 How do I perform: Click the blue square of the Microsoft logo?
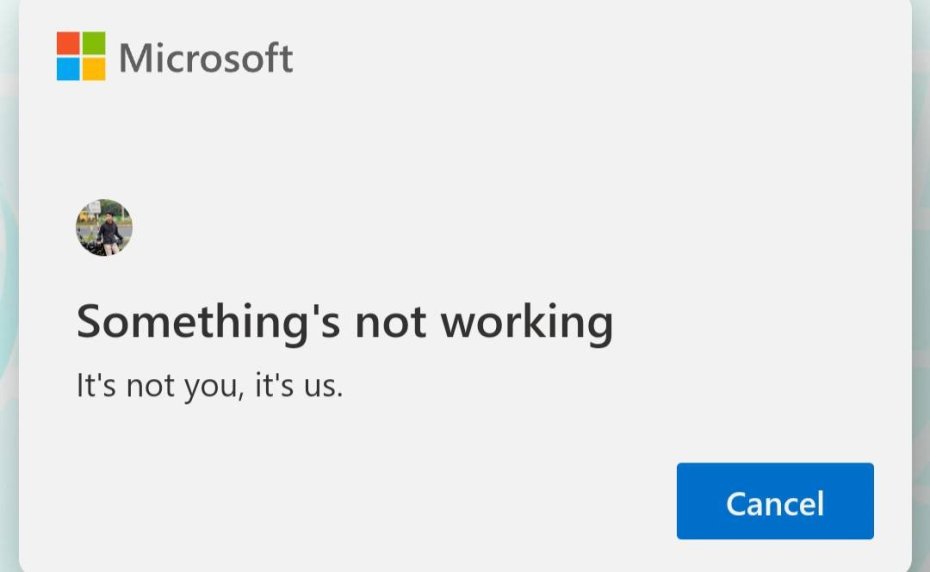(68, 69)
